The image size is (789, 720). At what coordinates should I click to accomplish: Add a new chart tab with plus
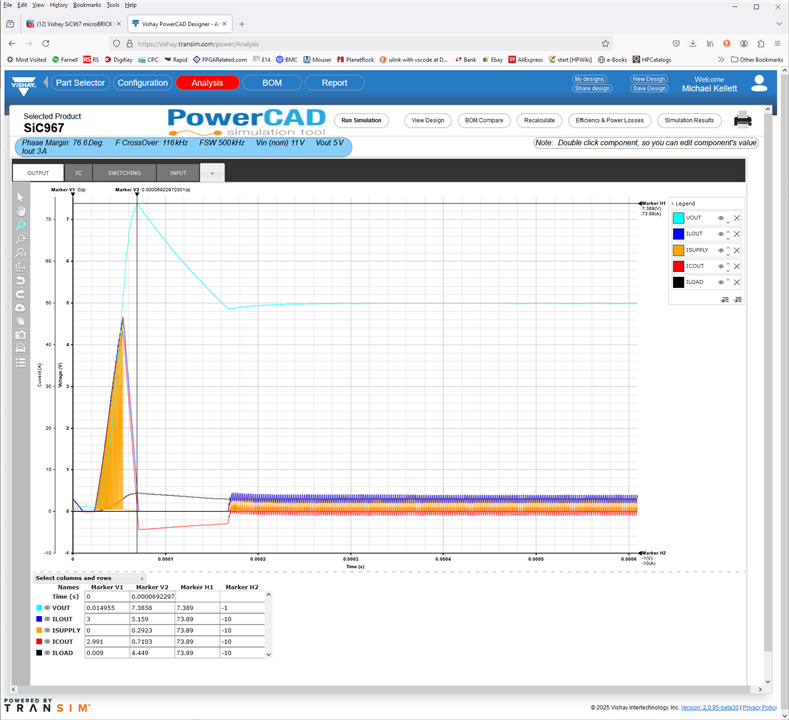212,173
